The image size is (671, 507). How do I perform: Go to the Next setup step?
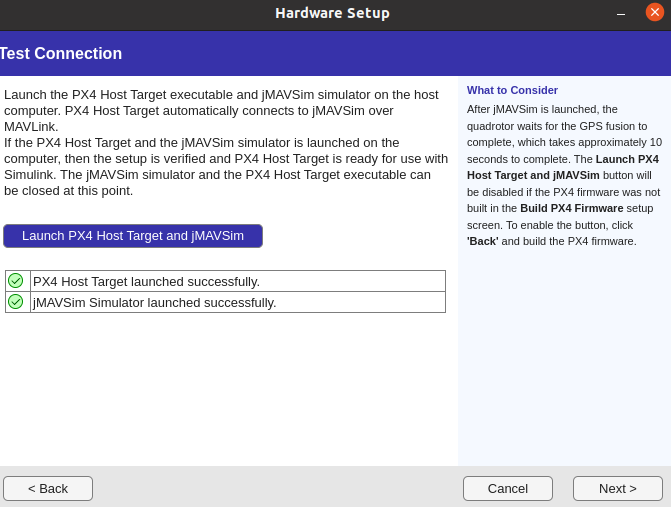[618, 488]
